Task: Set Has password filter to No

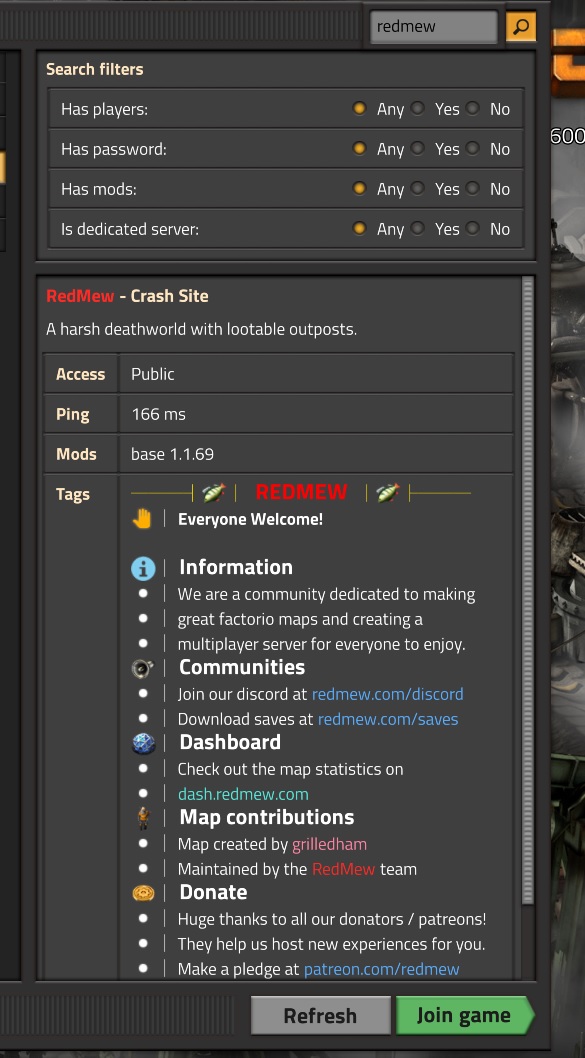Action: pos(473,148)
